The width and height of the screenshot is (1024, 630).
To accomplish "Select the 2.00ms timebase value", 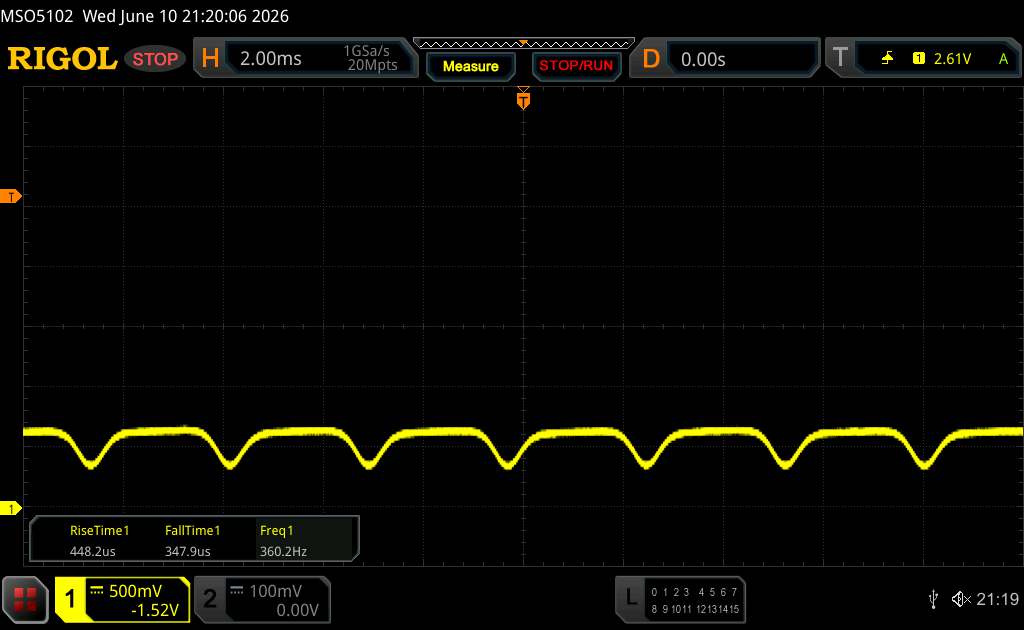I will coord(270,59).
